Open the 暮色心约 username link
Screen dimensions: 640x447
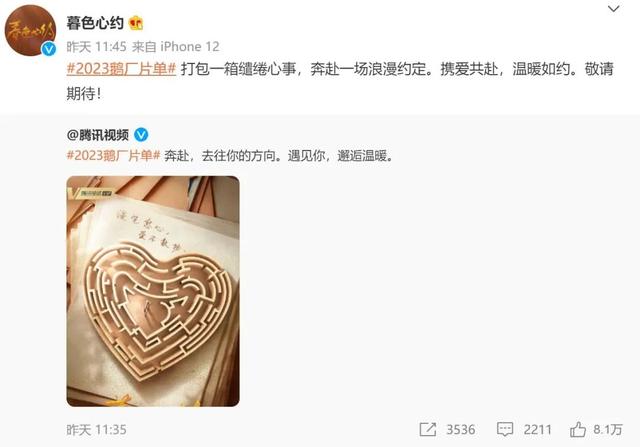pyautogui.click(x=95, y=23)
